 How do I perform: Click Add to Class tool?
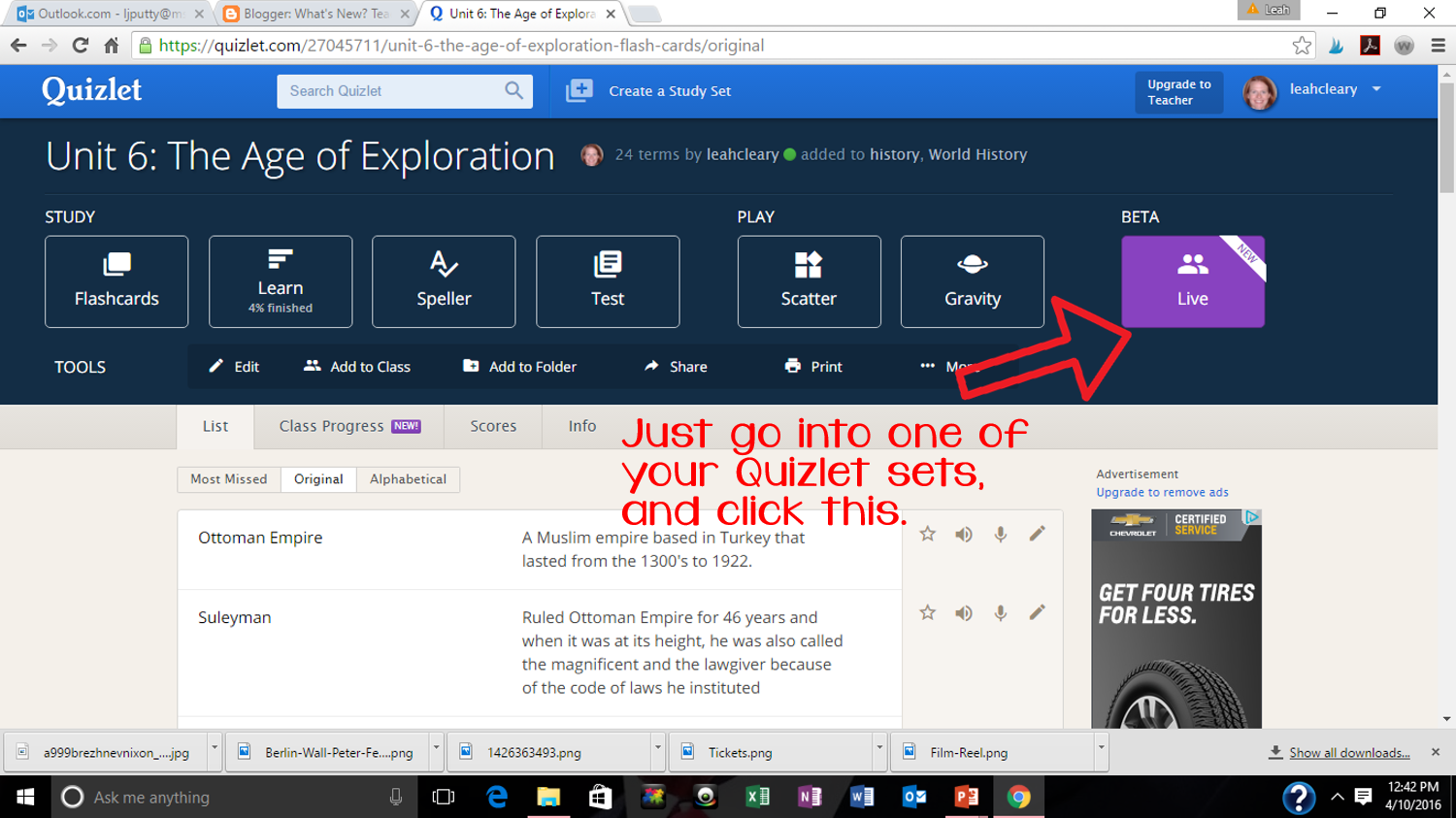pyautogui.click(x=357, y=367)
